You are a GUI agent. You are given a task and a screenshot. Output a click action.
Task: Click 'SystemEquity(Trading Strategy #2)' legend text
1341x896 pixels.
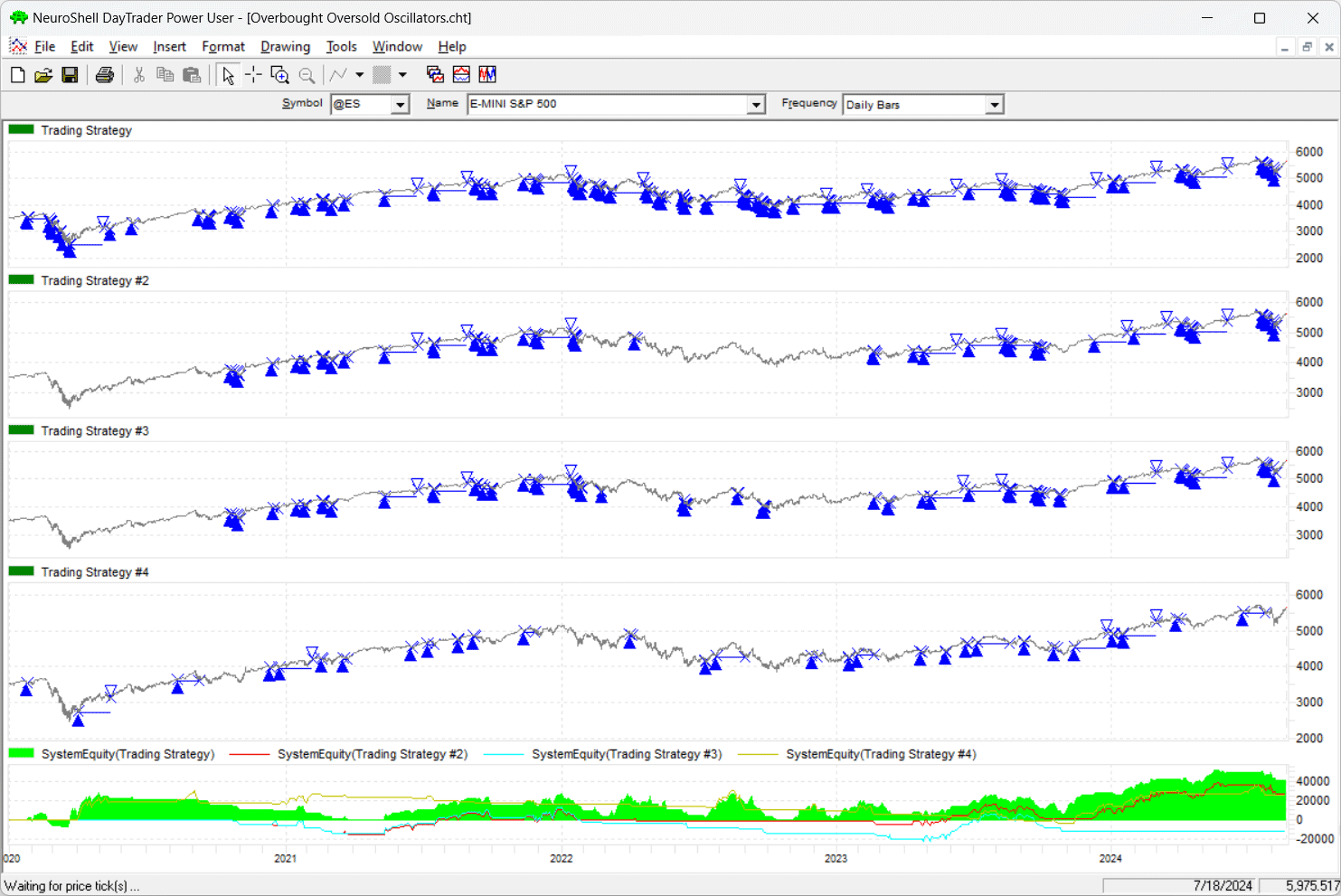(x=373, y=754)
